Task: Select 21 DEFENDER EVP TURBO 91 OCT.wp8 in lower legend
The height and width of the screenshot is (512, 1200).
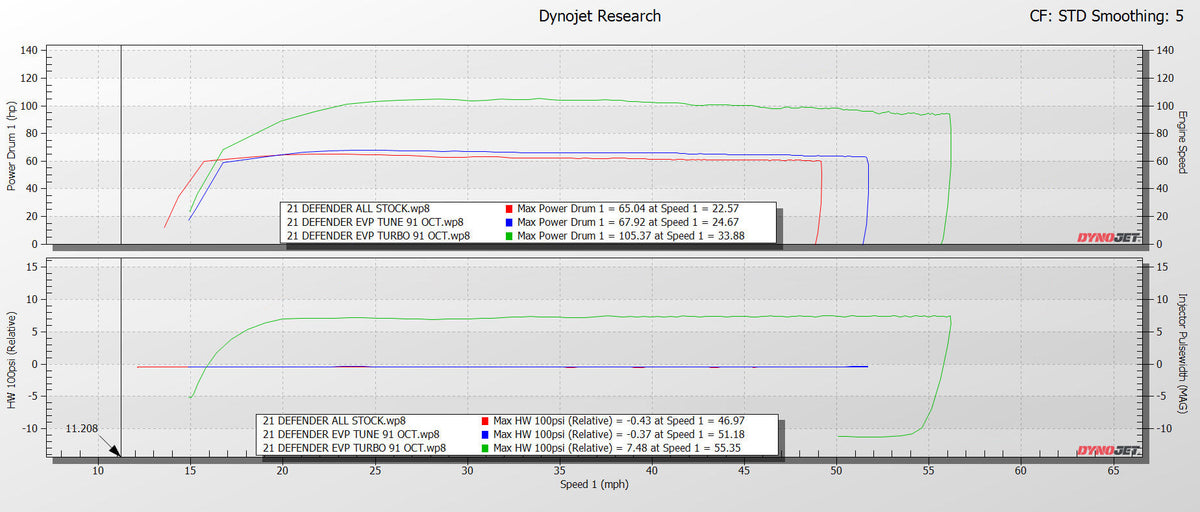Action: point(354,448)
